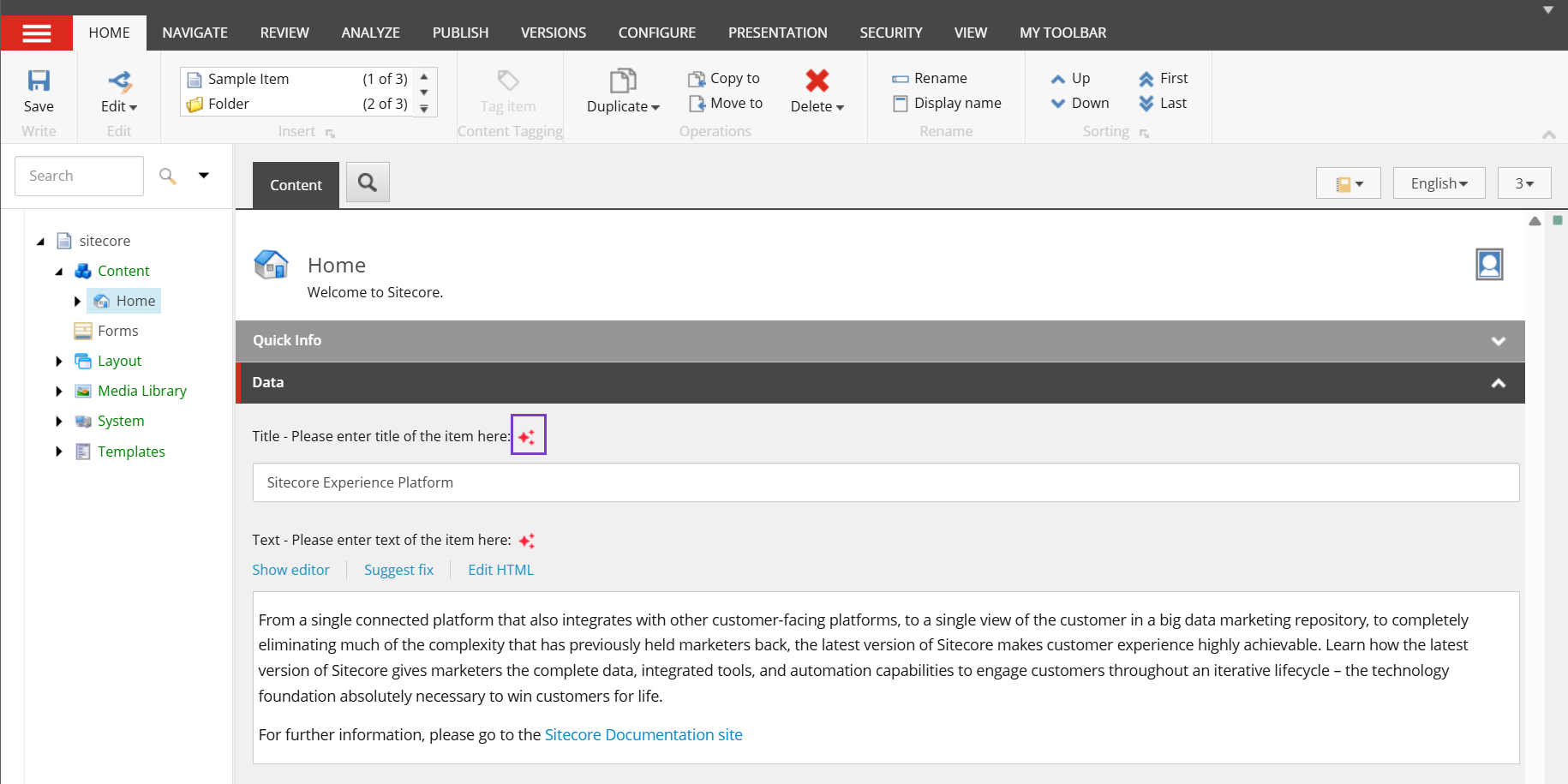1568x784 pixels.
Task: Open the Sitecore hamburger menu
Action: pos(37,33)
